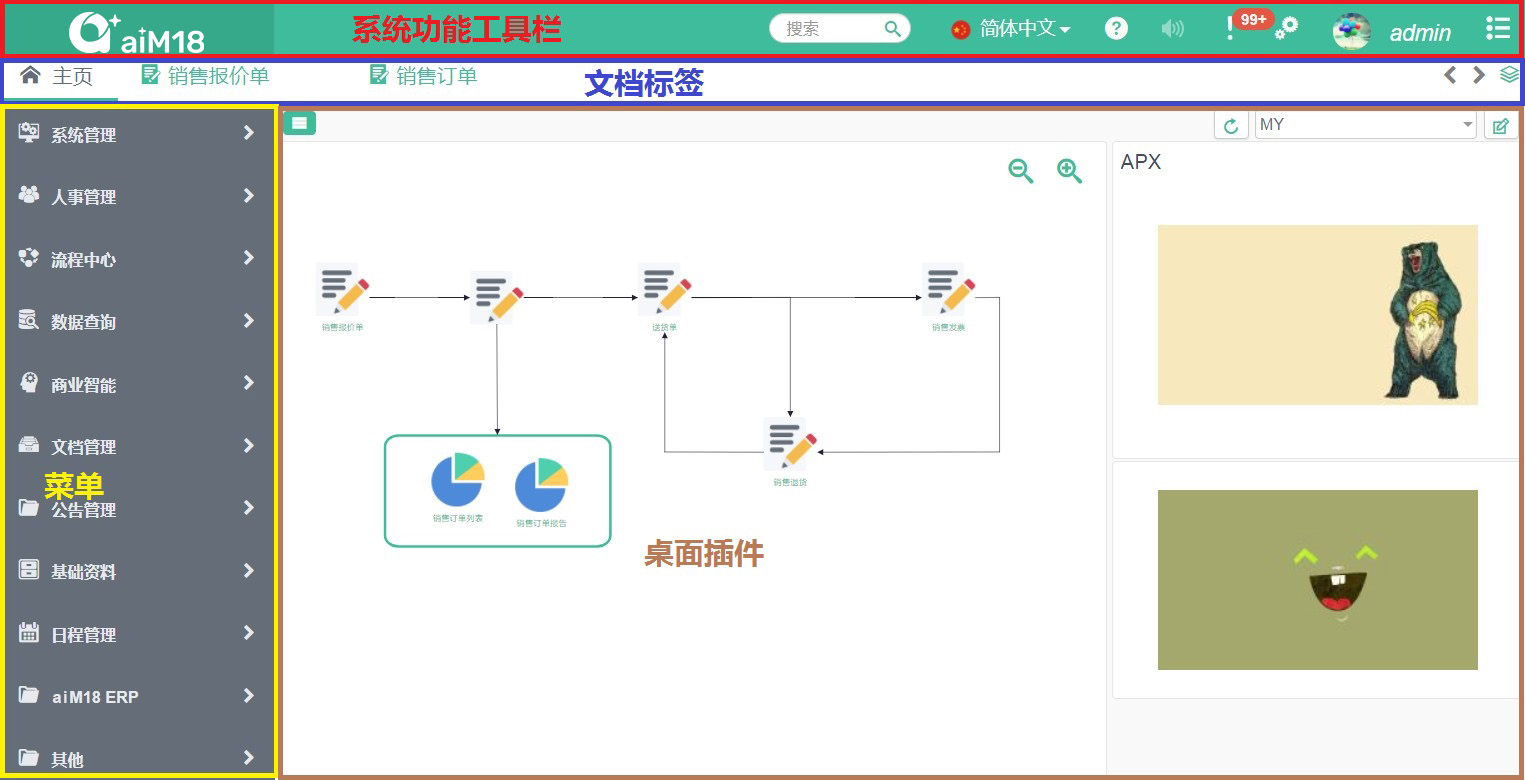
Task: Expand the 其他 menu chevron
Action: 249,758
